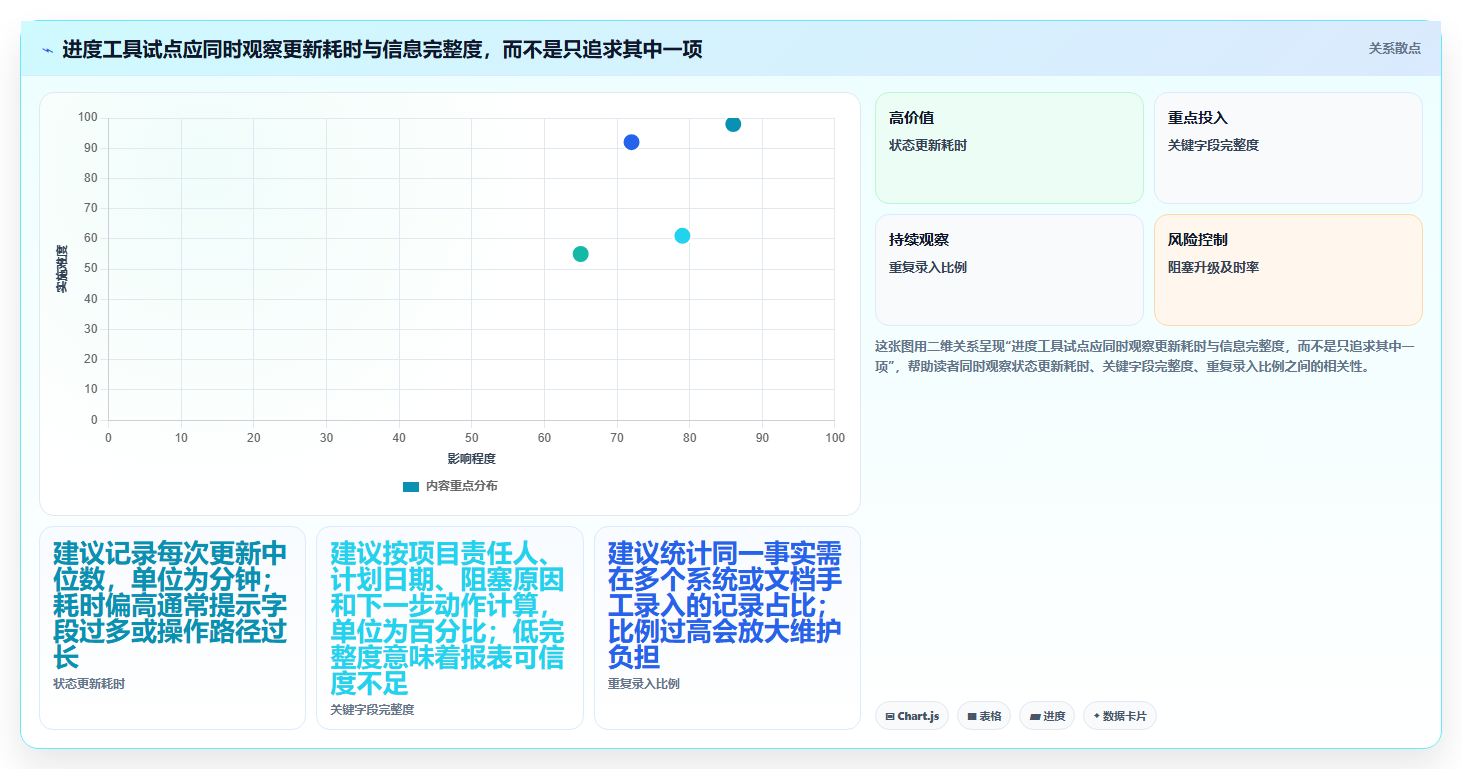Click the icon on the 进度 chip
The height and width of the screenshot is (769, 1462).
[1034, 717]
